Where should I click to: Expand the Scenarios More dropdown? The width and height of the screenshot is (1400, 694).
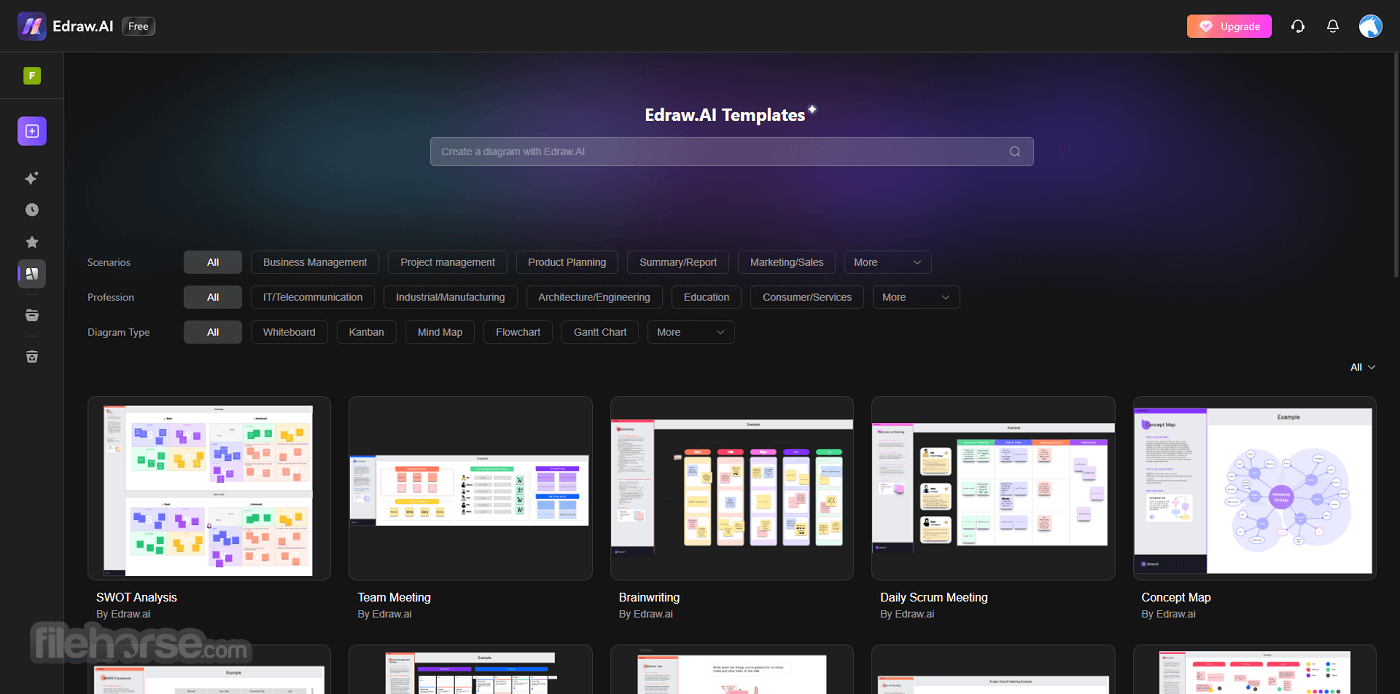pos(888,262)
